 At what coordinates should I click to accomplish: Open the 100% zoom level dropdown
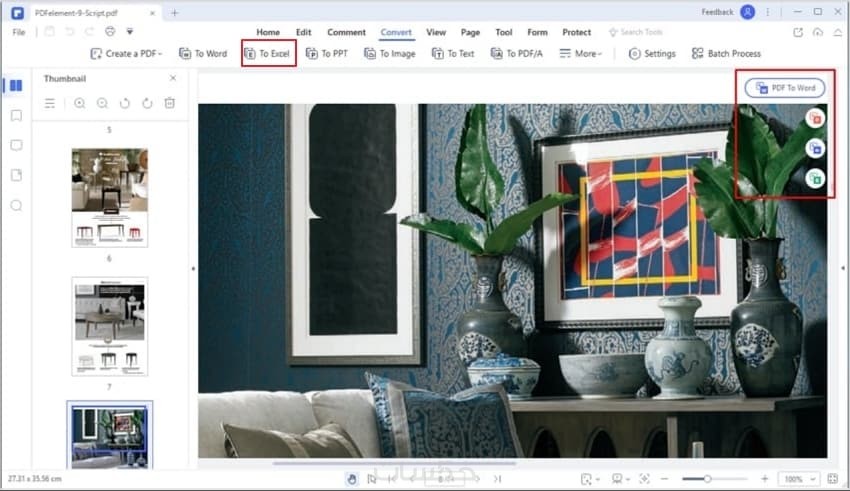tap(798, 479)
